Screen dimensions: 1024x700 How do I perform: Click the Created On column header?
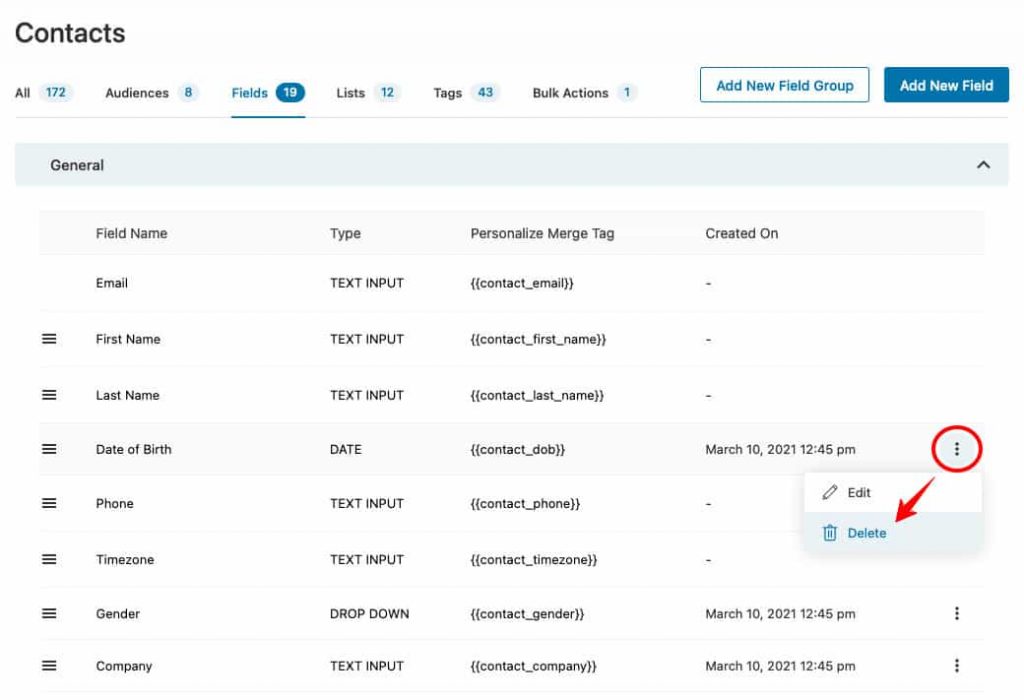pos(741,233)
